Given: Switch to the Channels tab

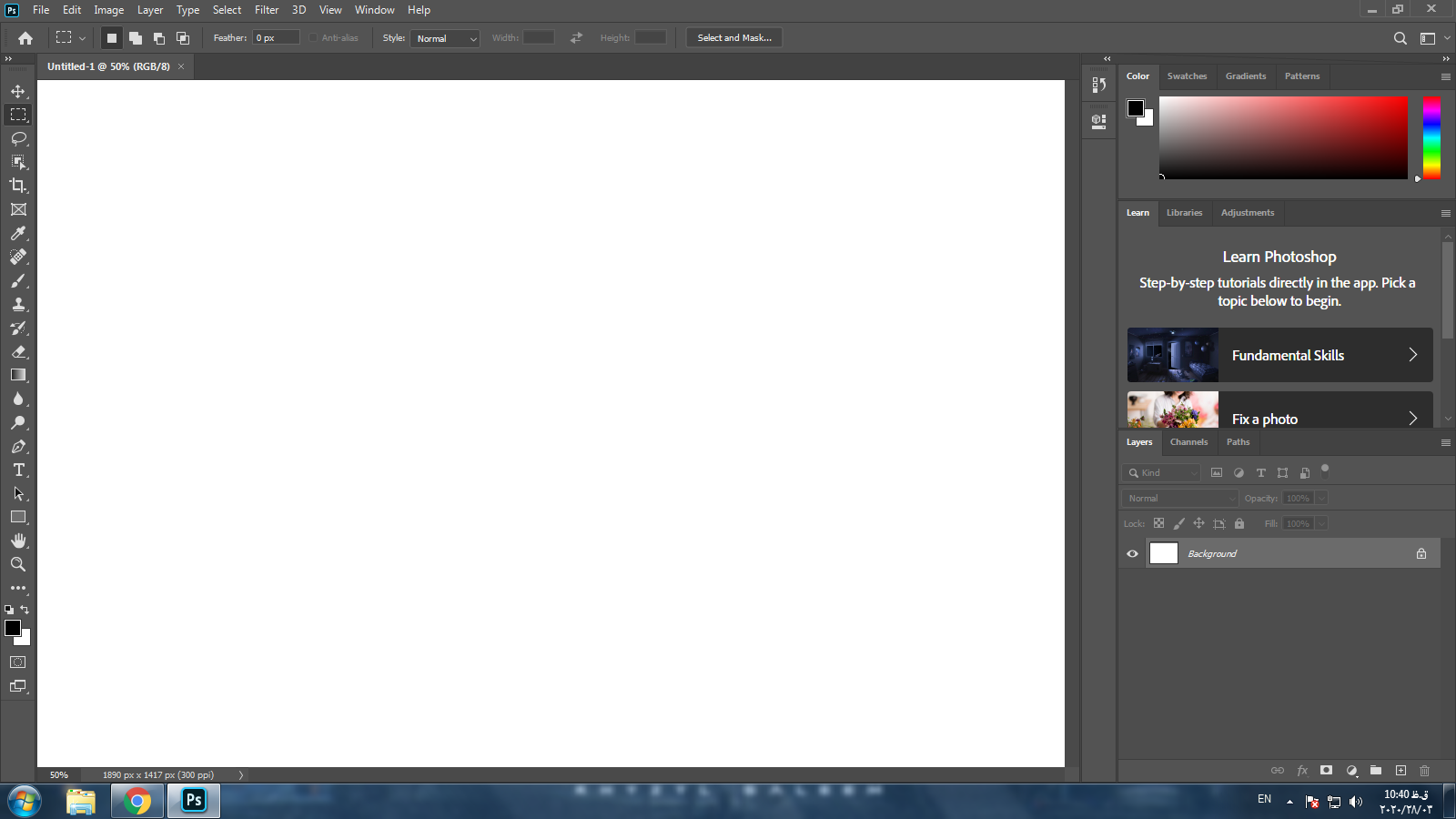Looking at the screenshot, I should (1188, 442).
